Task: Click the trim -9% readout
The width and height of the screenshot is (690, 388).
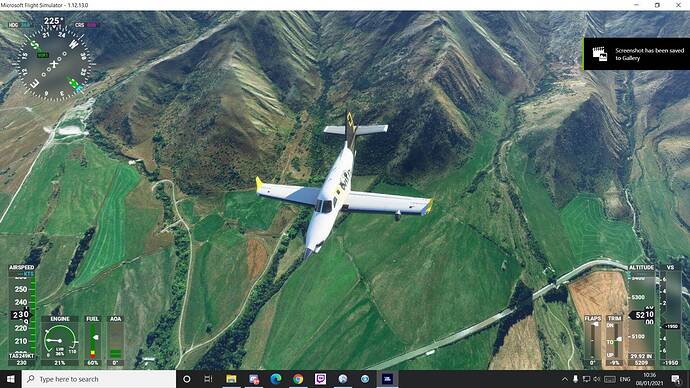Action: 615,363
